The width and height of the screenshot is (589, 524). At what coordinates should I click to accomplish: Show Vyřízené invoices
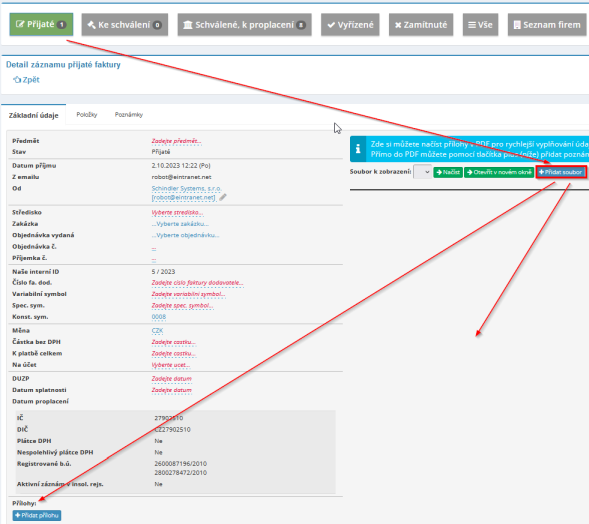coord(350,25)
